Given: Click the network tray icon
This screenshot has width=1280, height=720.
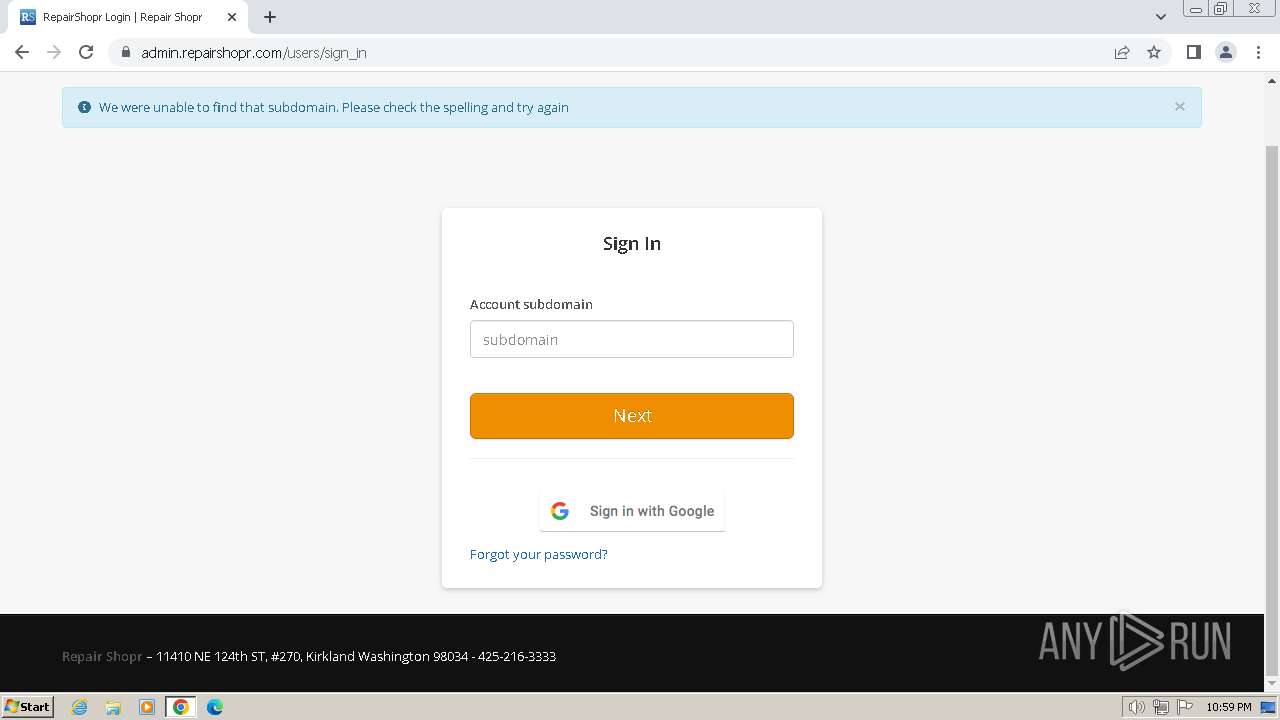Looking at the screenshot, I should [x=1161, y=707].
